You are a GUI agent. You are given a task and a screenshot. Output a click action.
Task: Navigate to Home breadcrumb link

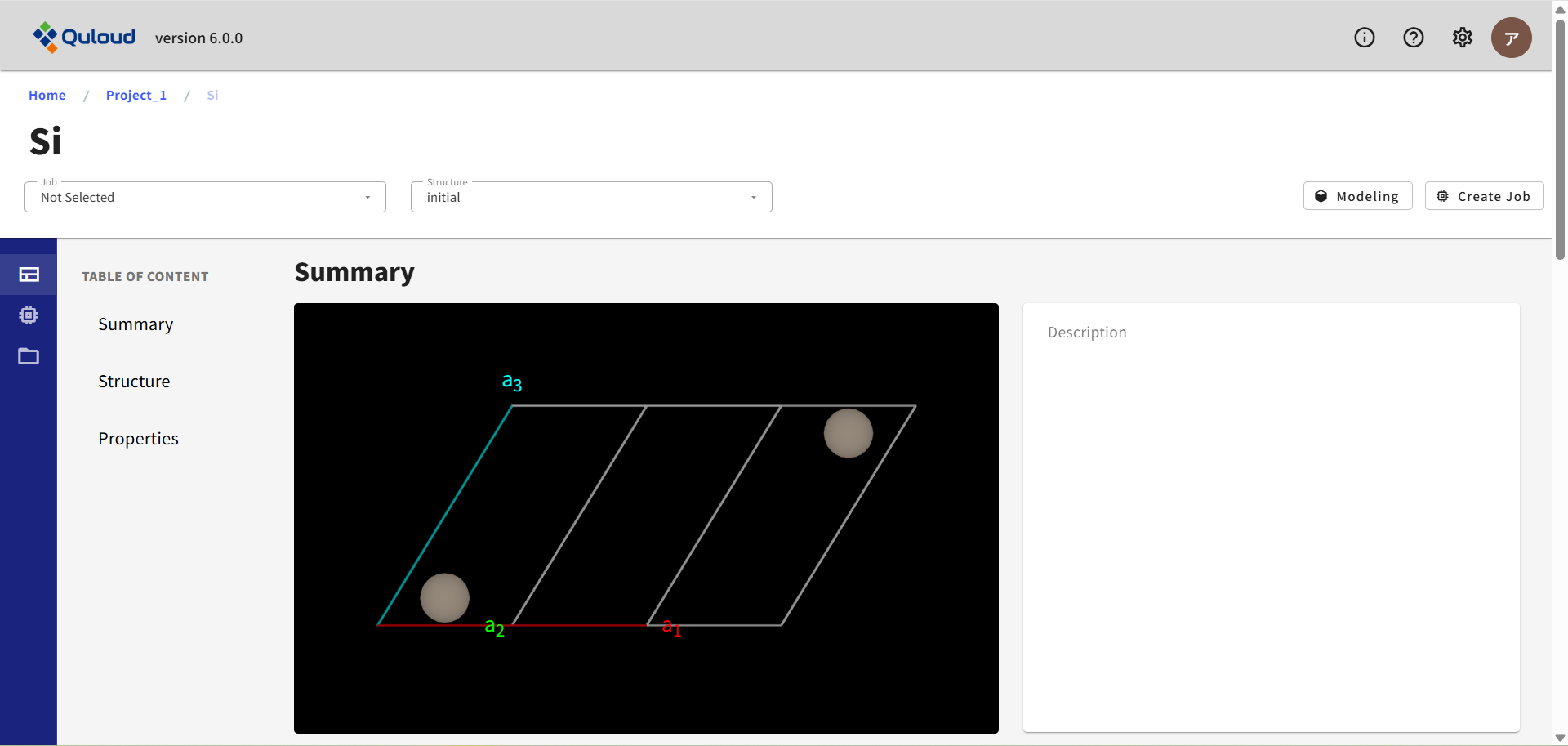pos(47,96)
